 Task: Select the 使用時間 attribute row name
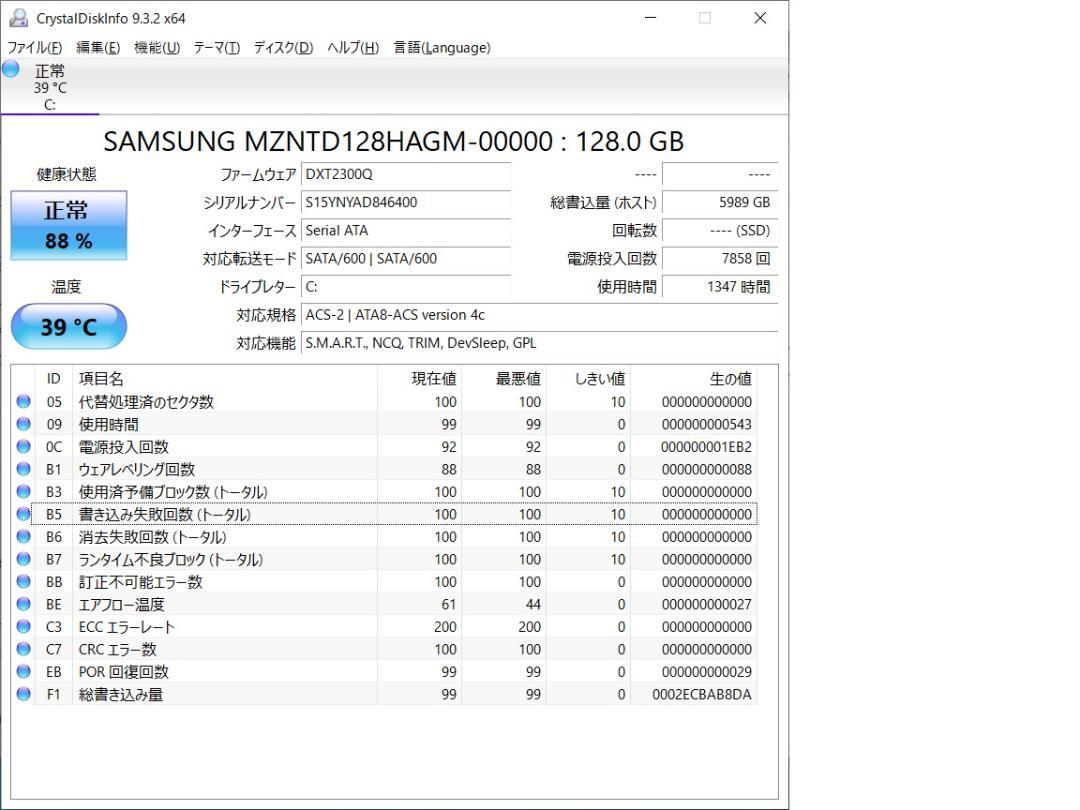coord(108,424)
